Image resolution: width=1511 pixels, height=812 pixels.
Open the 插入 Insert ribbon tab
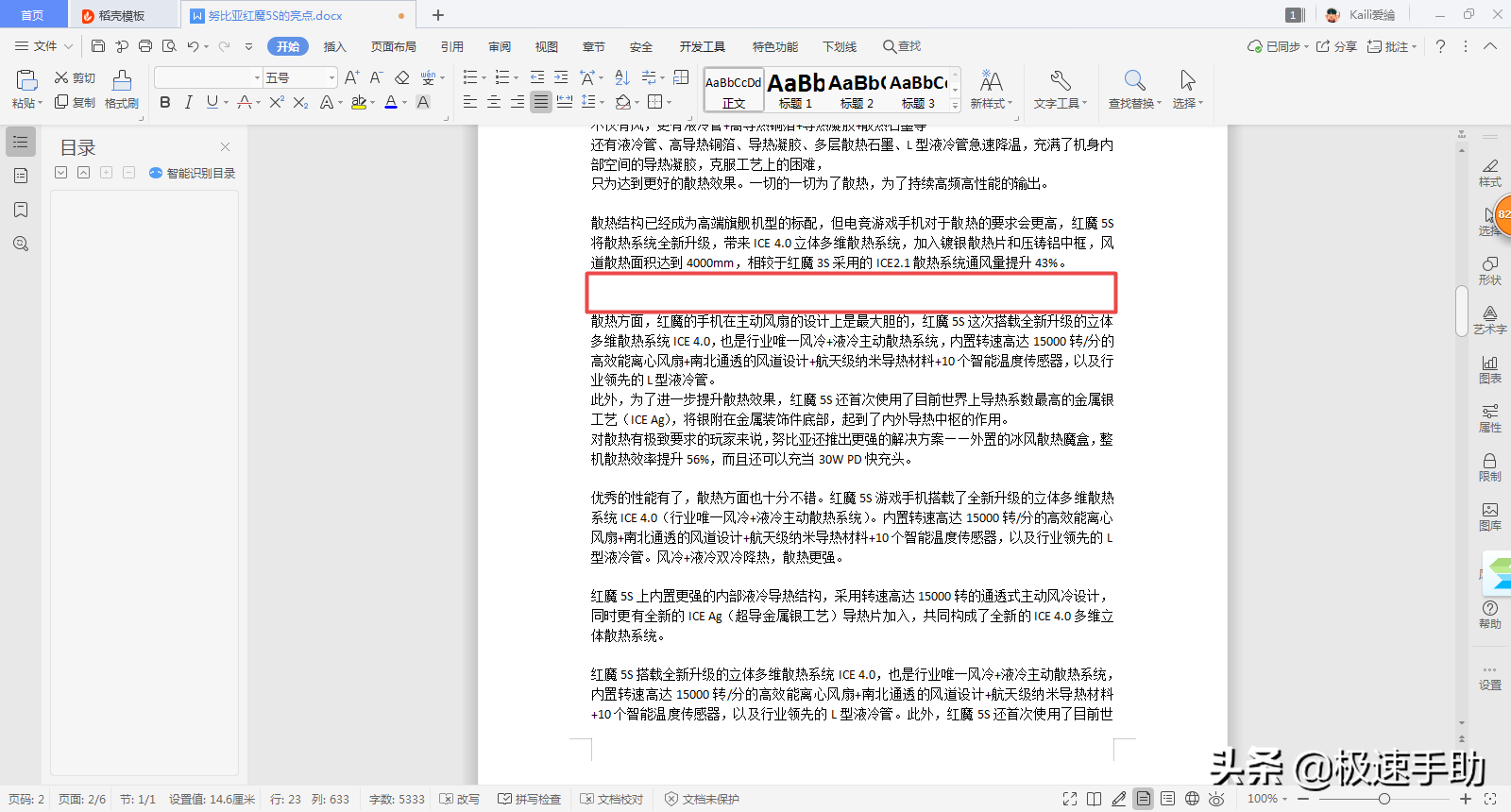pos(335,46)
